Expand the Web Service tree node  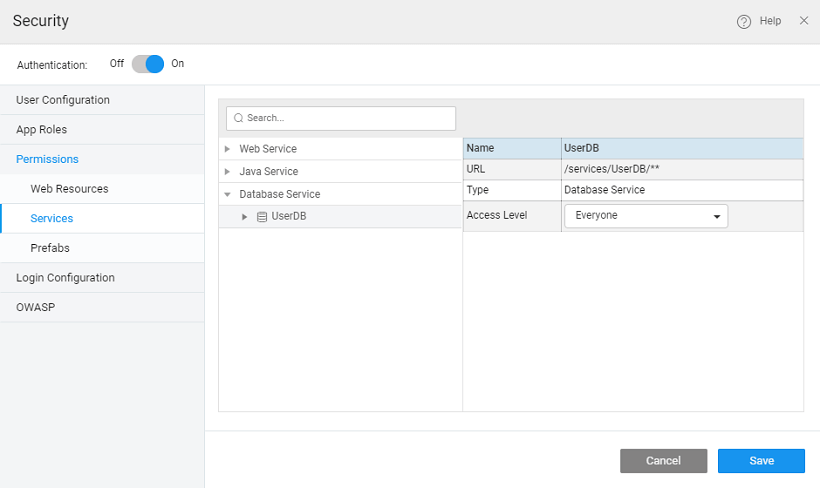point(228,149)
